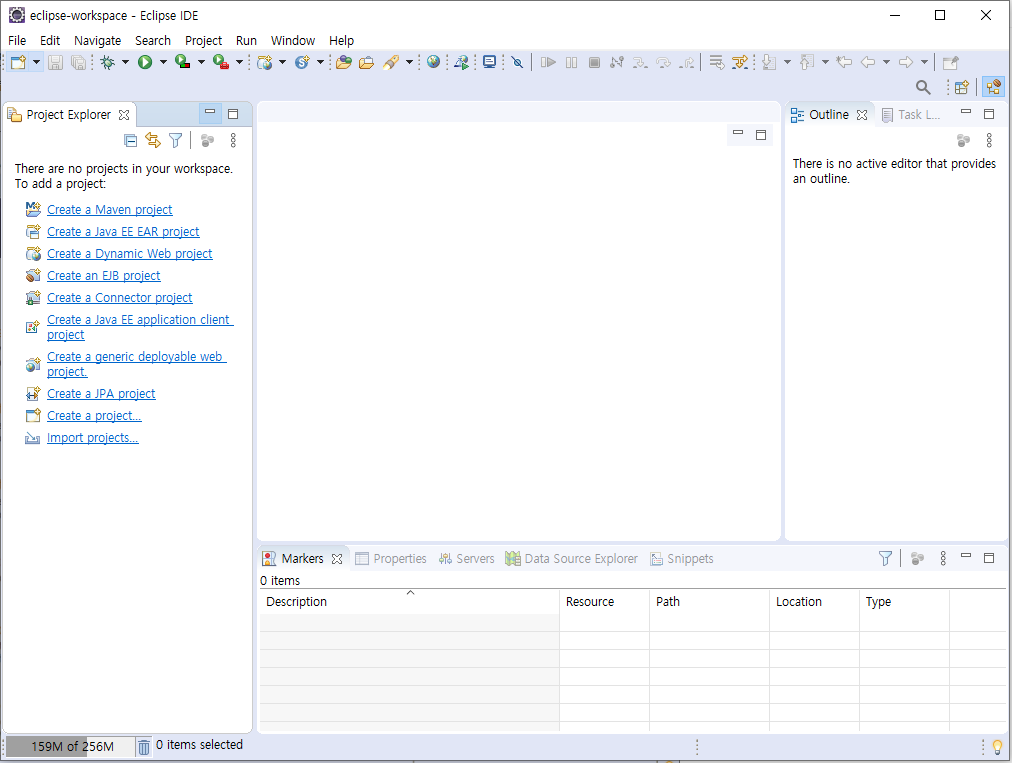
Task: Toggle the Skip All Breakpoints icon
Action: point(517,63)
